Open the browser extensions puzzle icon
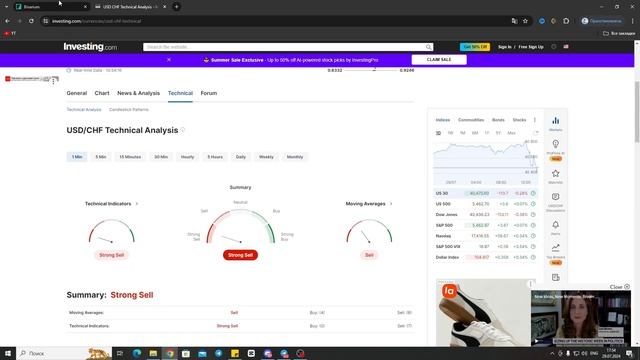 click(x=566, y=21)
